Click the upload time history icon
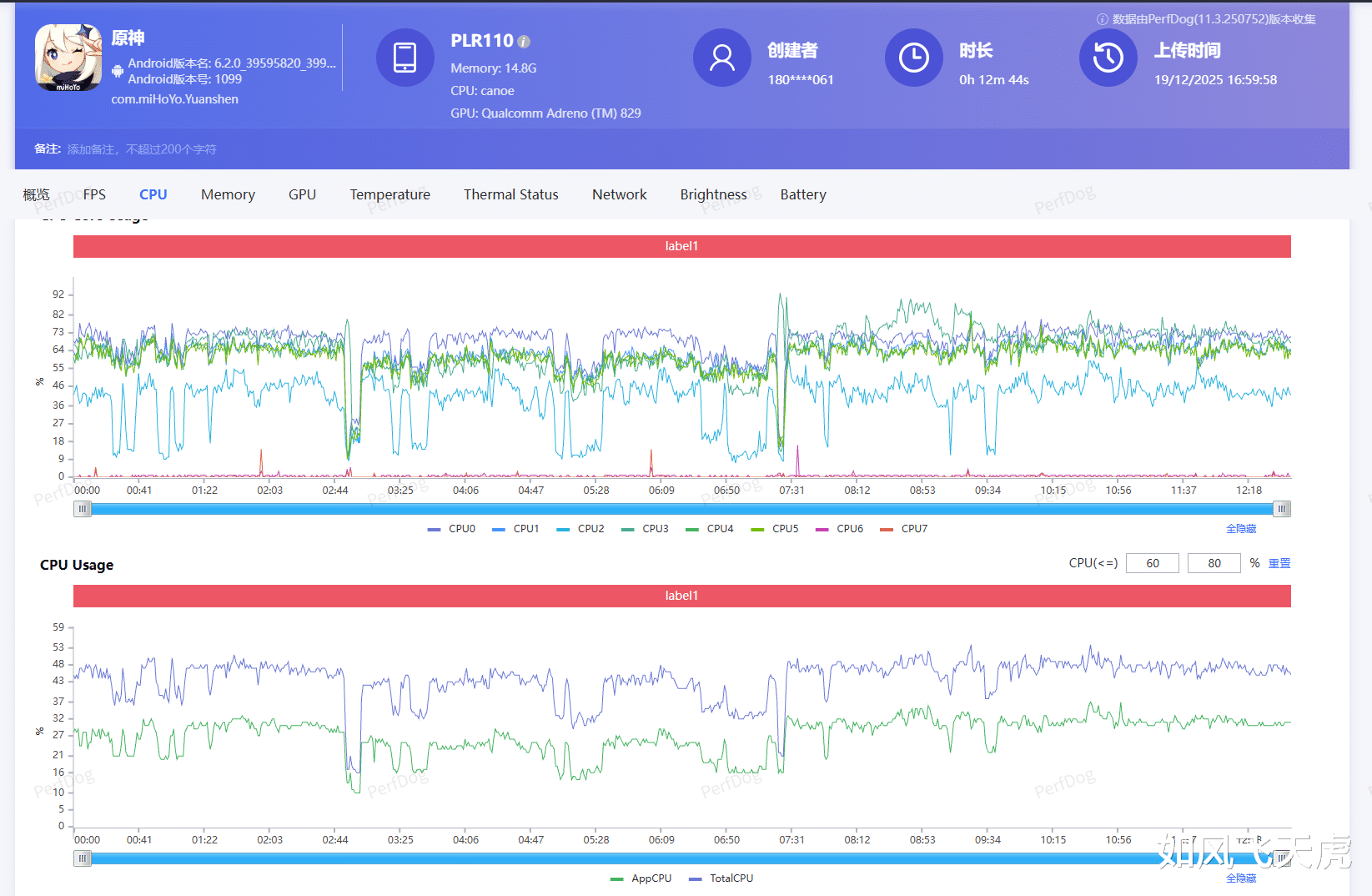 click(x=1108, y=58)
